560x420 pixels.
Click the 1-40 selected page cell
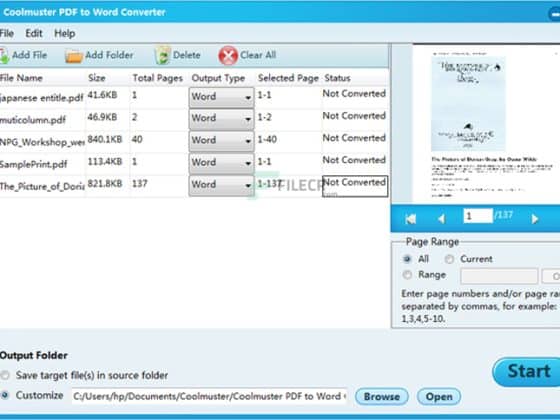(x=267, y=139)
